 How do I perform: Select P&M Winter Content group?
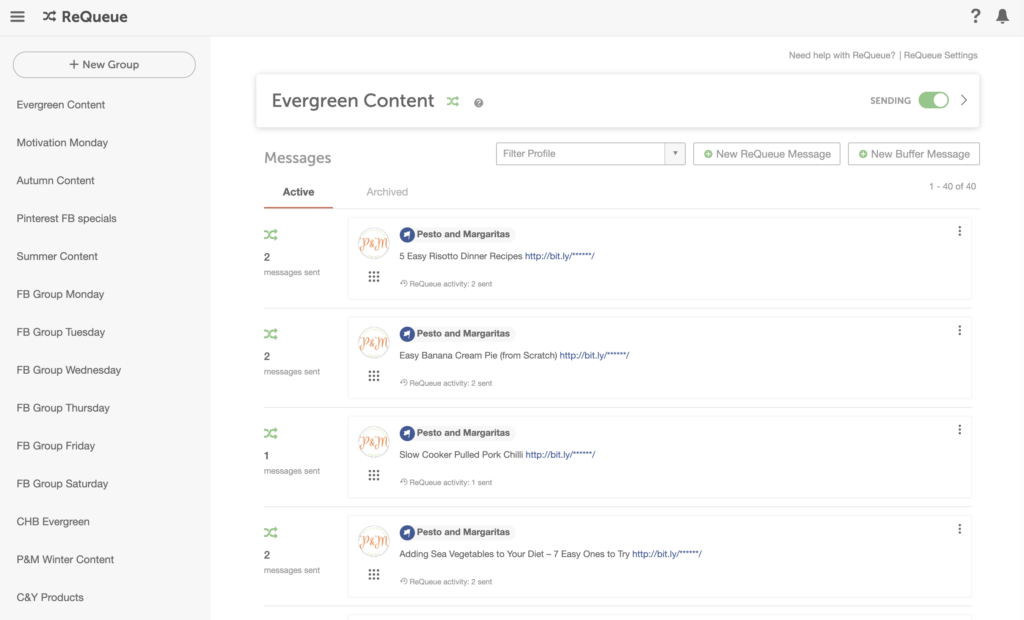coord(65,559)
